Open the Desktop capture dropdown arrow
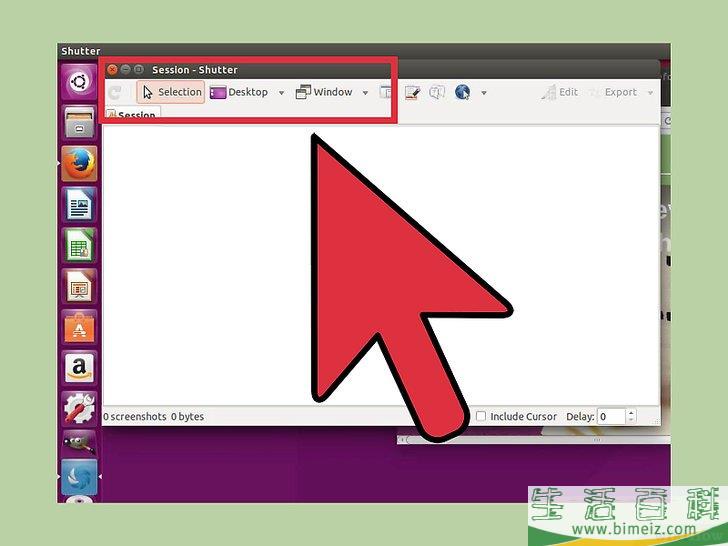 tap(281, 93)
